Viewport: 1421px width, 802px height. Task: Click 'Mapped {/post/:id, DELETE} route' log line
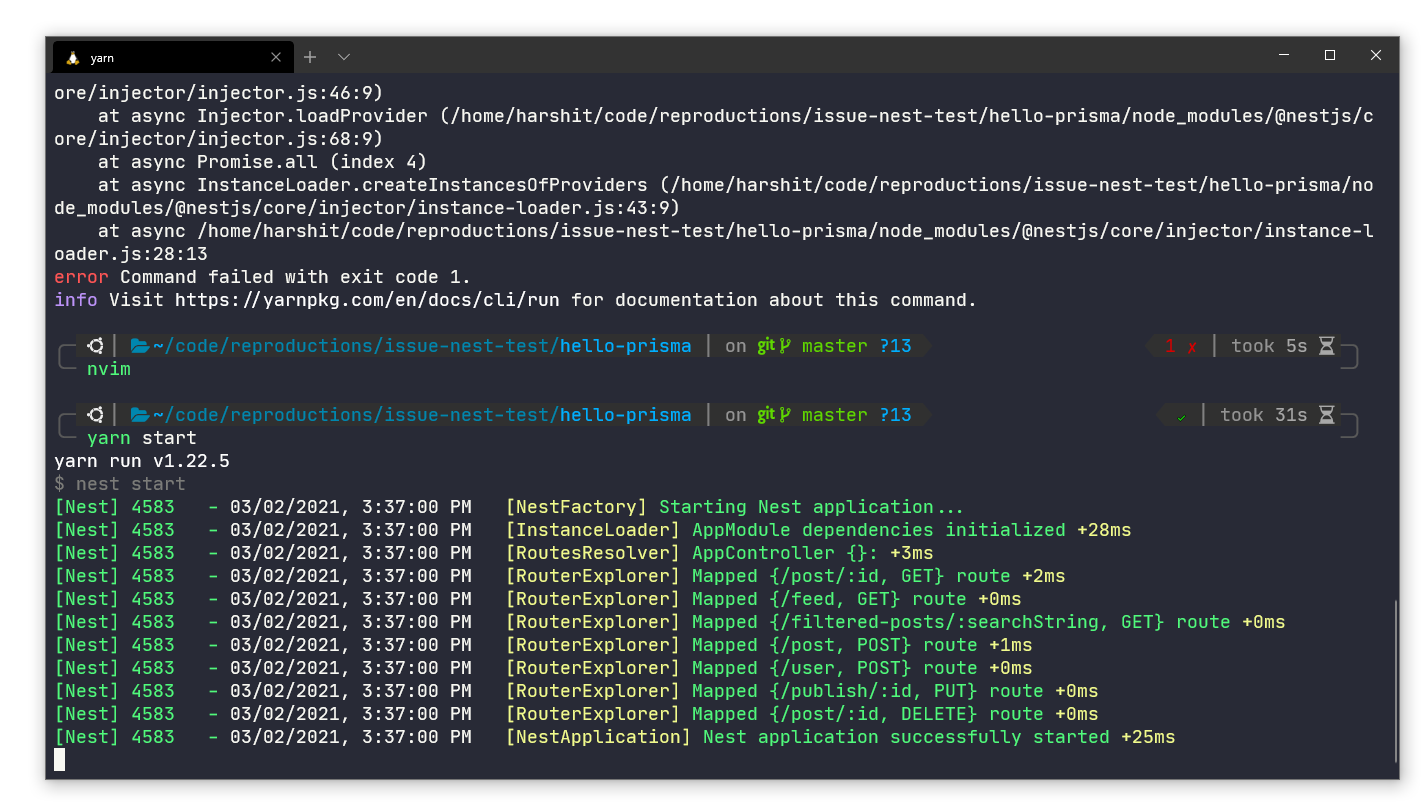(868, 714)
